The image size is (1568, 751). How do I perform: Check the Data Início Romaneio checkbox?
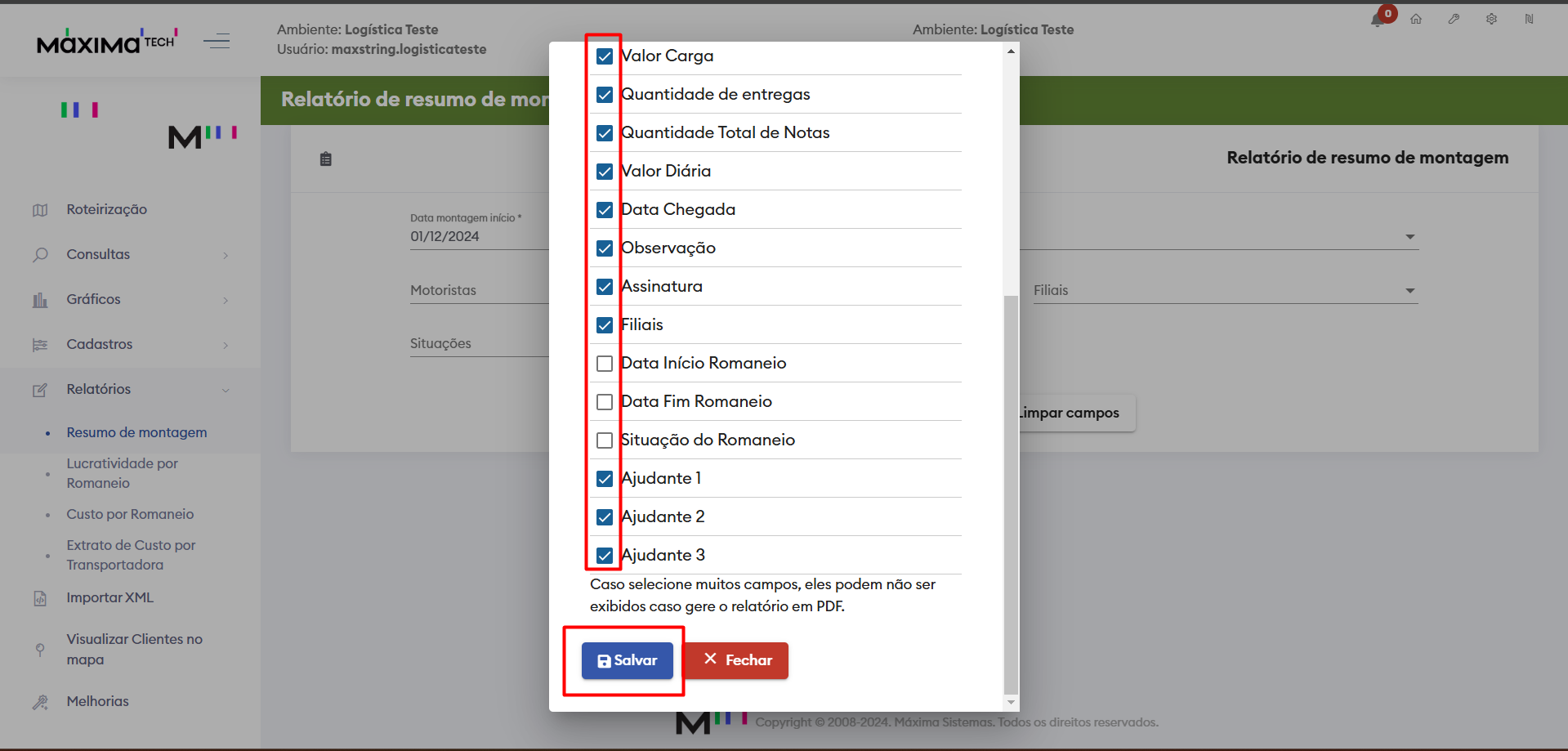pyautogui.click(x=605, y=364)
